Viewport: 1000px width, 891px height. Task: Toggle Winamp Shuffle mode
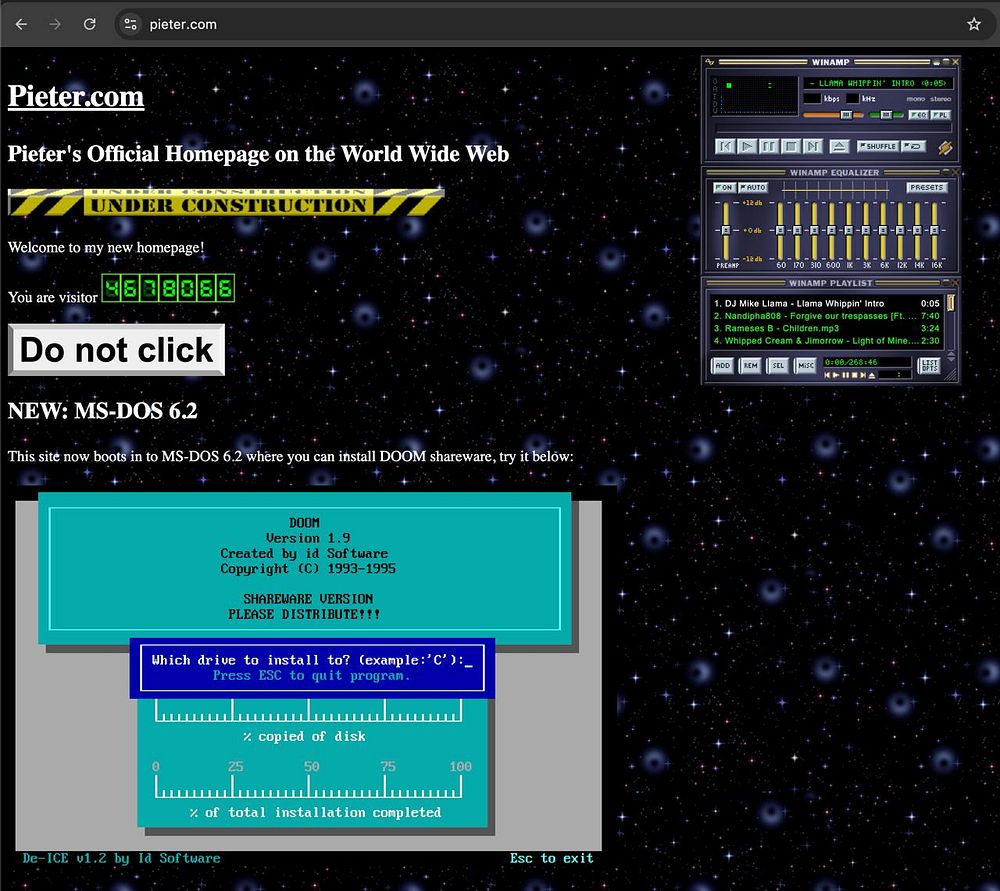(x=878, y=146)
